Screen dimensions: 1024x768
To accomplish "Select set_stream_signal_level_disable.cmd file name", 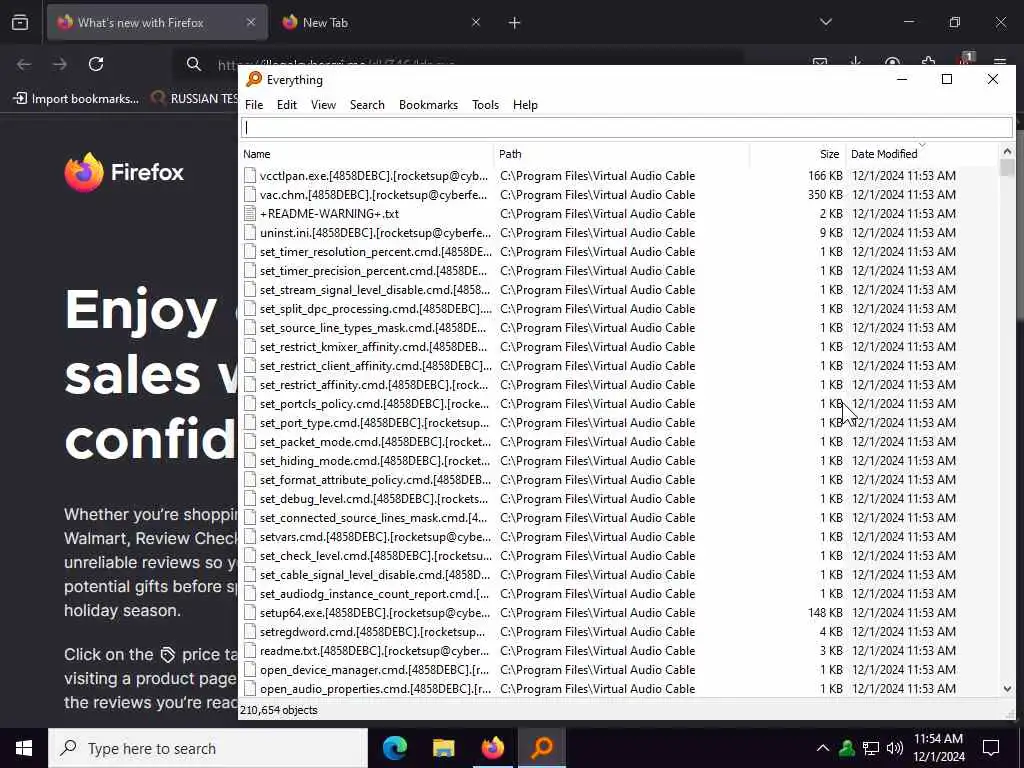I will (375, 289).
